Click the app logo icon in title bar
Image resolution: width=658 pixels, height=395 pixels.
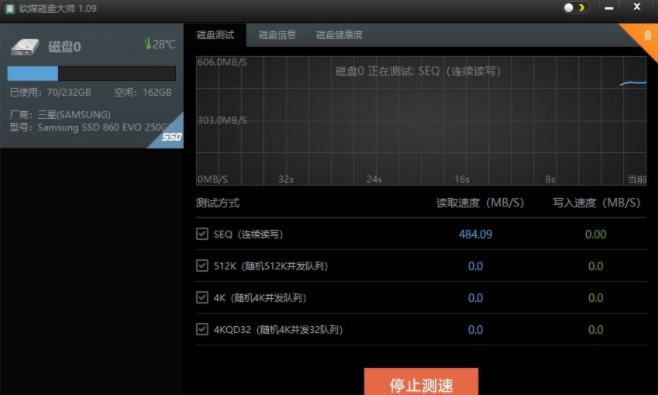(x=10, y=8)
